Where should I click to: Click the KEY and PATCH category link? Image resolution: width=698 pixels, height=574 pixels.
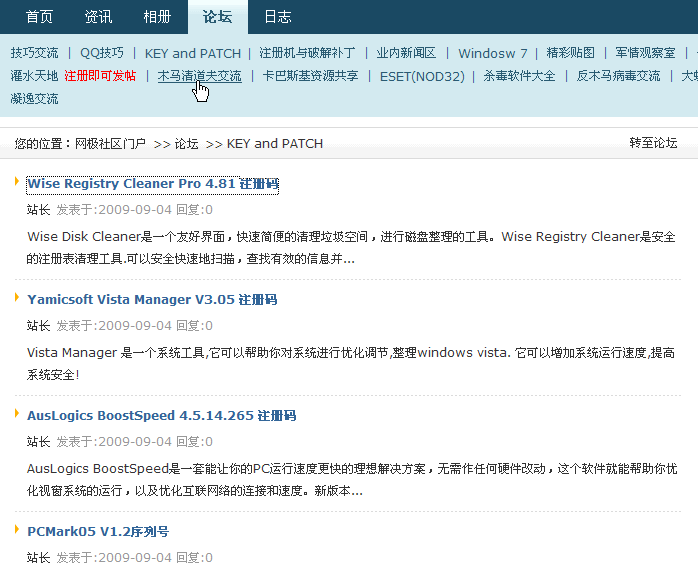pyautogui.click(x=193, y=53)
